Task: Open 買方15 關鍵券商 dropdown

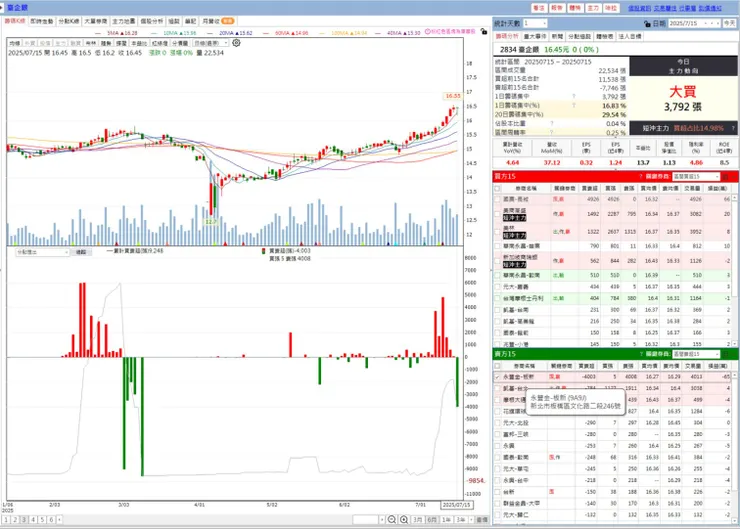Action: [x=696, y=176]
